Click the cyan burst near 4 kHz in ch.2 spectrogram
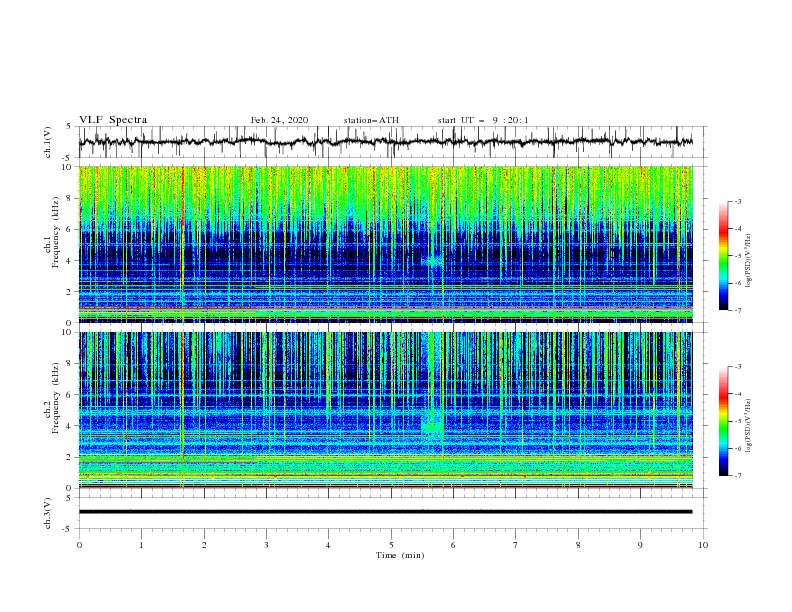The image size is (792, 612). pos(432,426)
